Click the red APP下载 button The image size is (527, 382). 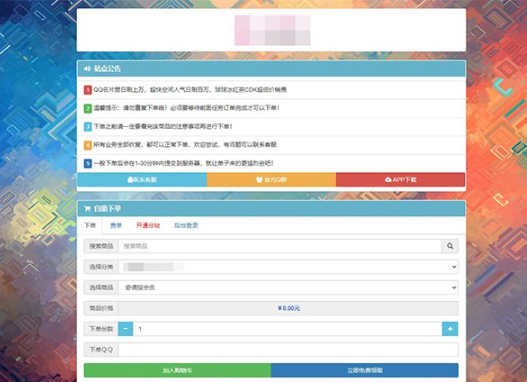(400, 180)
